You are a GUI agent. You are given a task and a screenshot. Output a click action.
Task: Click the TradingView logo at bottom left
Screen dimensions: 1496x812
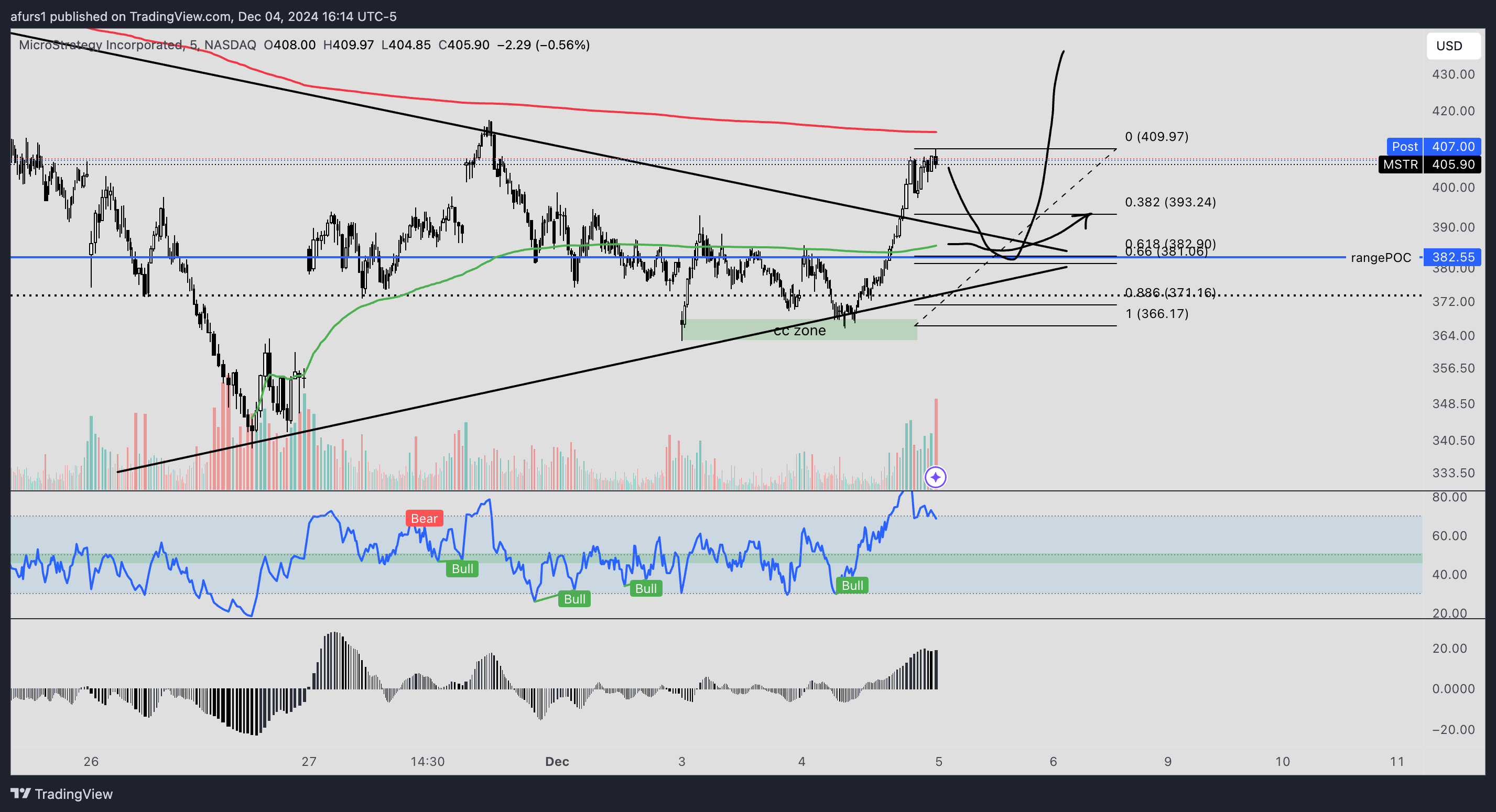tap(61, 794)
